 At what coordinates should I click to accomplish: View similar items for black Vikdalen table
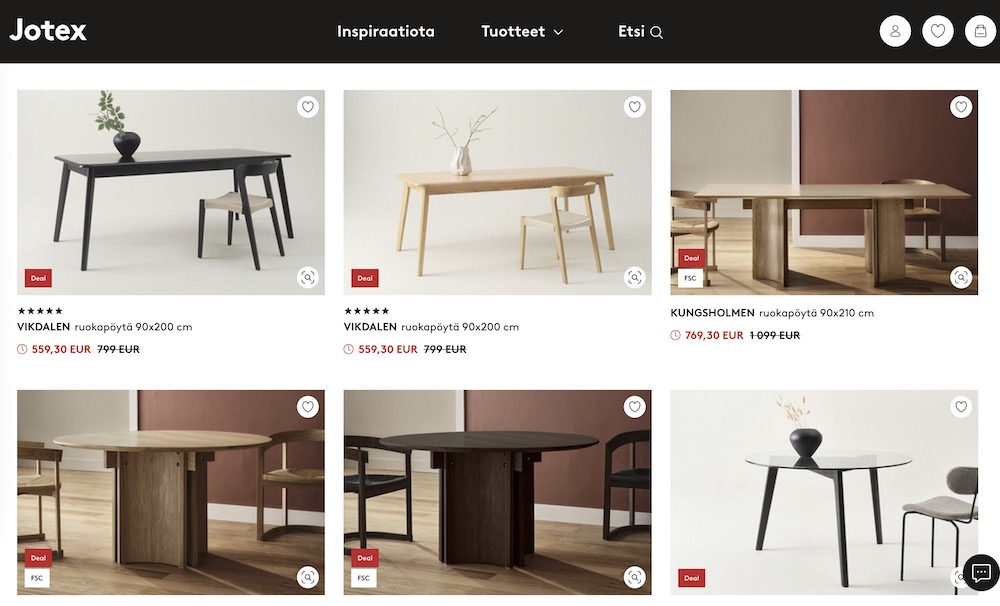(307, 277)
